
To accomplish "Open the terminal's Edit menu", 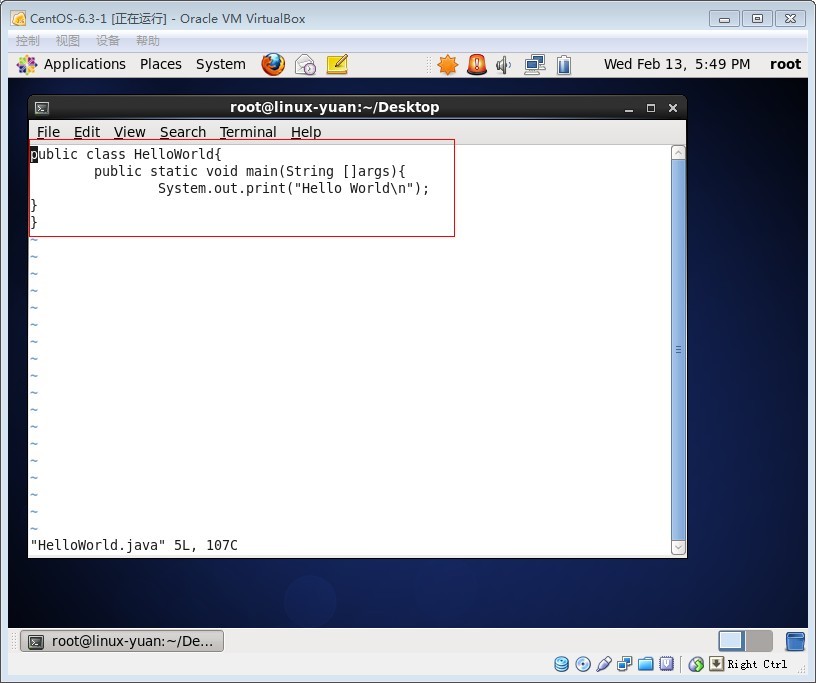I will pos(87,132).
